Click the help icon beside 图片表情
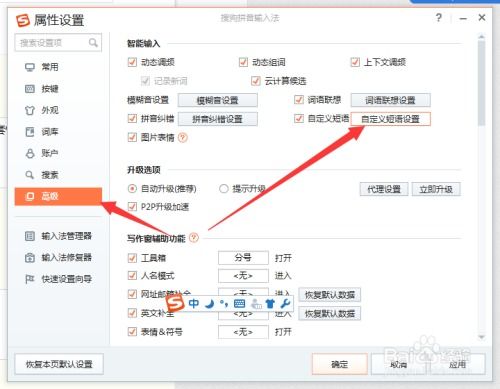The height and width of the screenshot is (389, 500). [x=183, y=137]
